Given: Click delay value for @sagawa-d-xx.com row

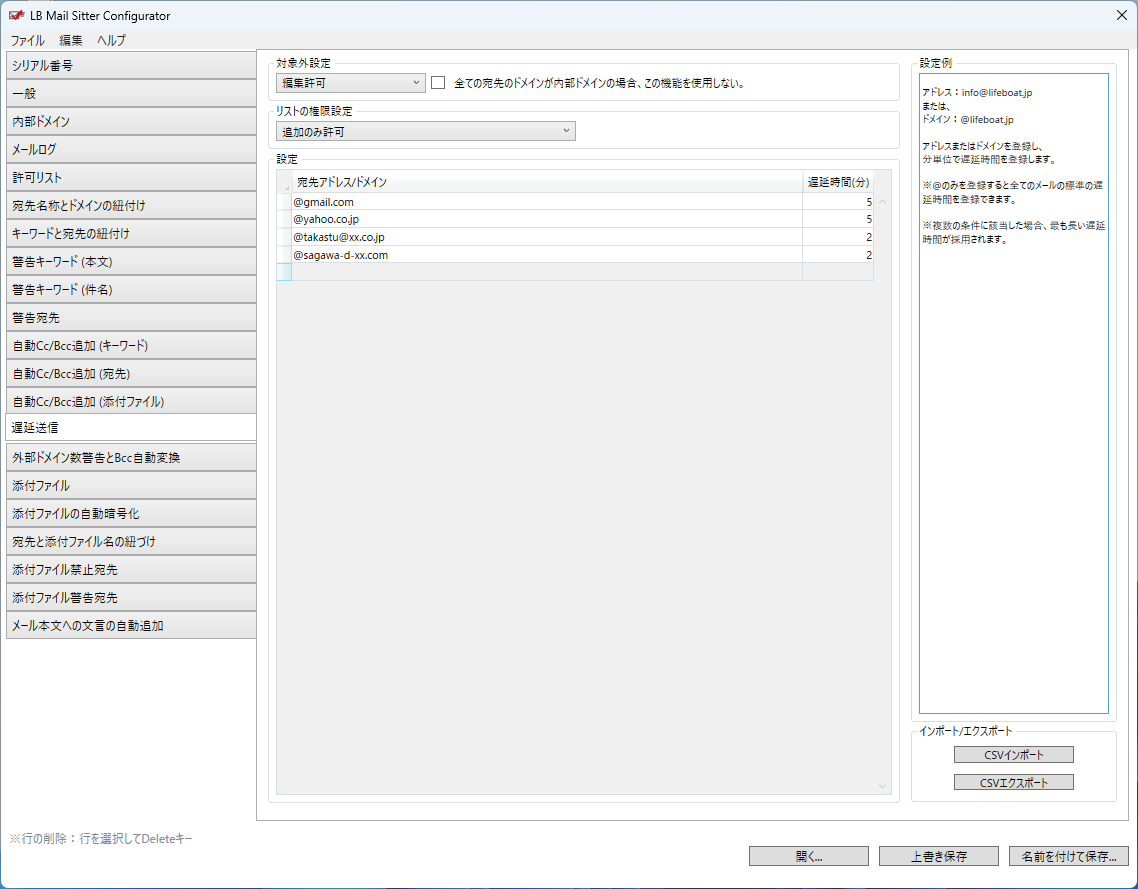Looking at the screenshot, I should [x=838, y=255].
